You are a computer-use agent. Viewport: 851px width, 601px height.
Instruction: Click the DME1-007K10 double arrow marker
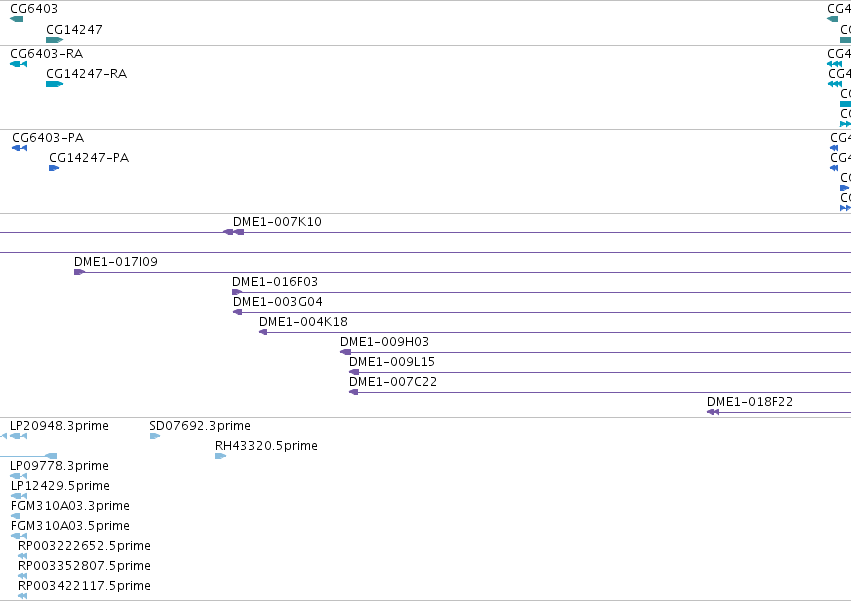(233, 232)
